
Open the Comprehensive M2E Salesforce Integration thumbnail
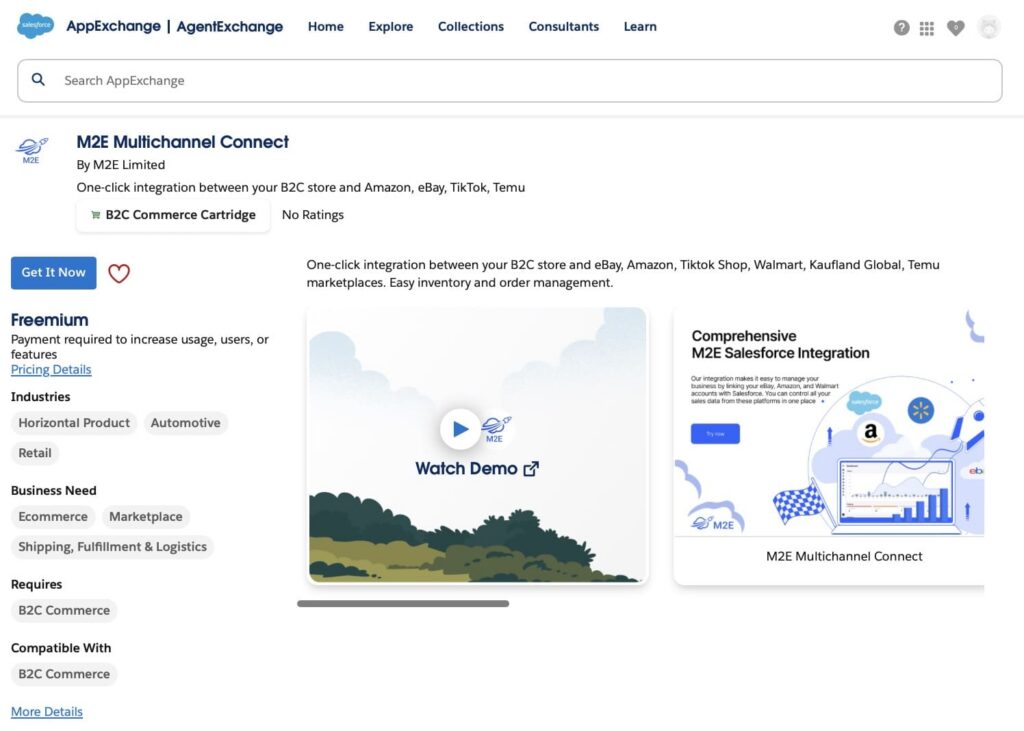pyautogui.click(x=828, y=445)
